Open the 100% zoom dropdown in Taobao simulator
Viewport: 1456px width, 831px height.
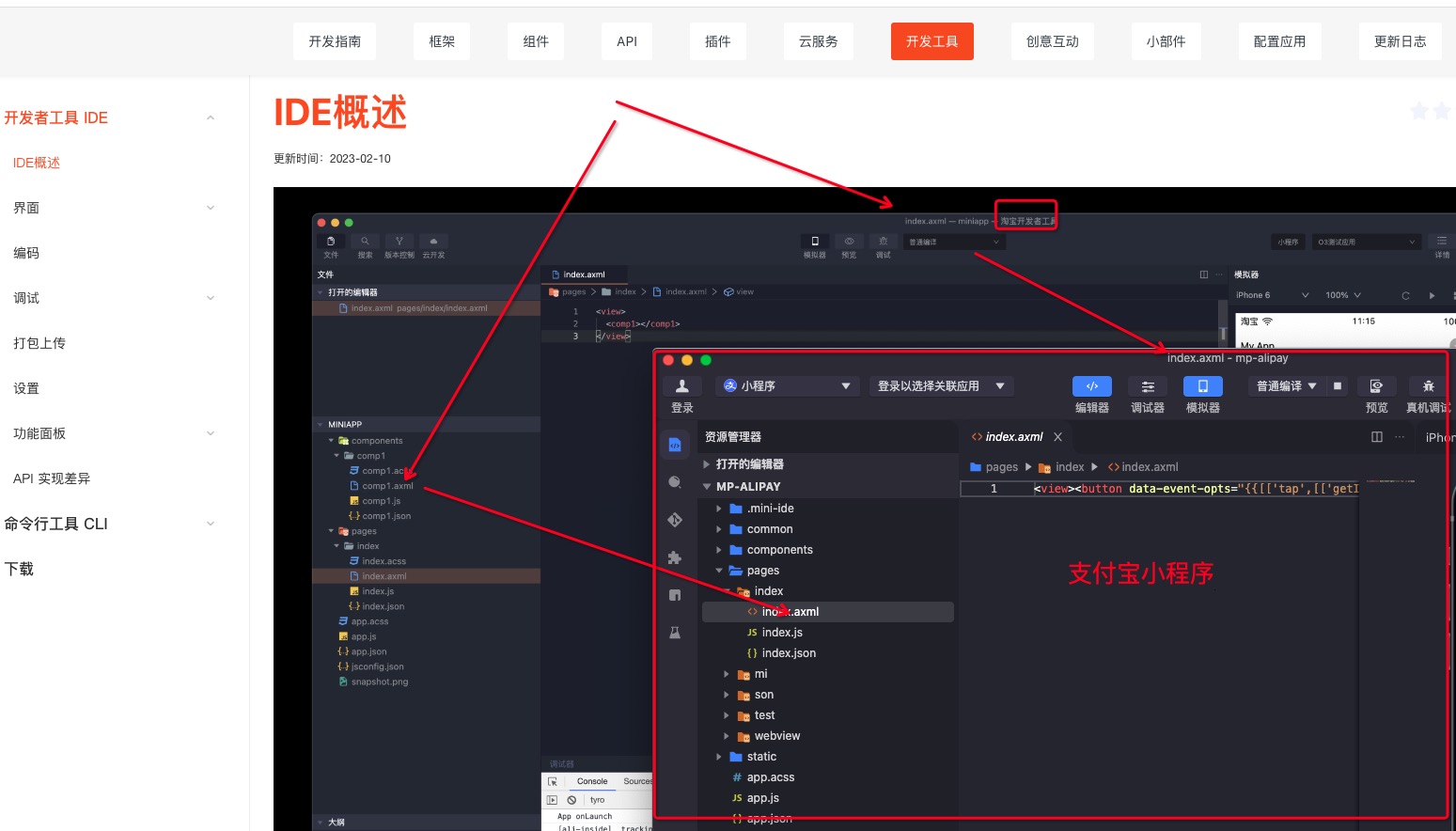pyautogui.click(x=1343, y=295)
